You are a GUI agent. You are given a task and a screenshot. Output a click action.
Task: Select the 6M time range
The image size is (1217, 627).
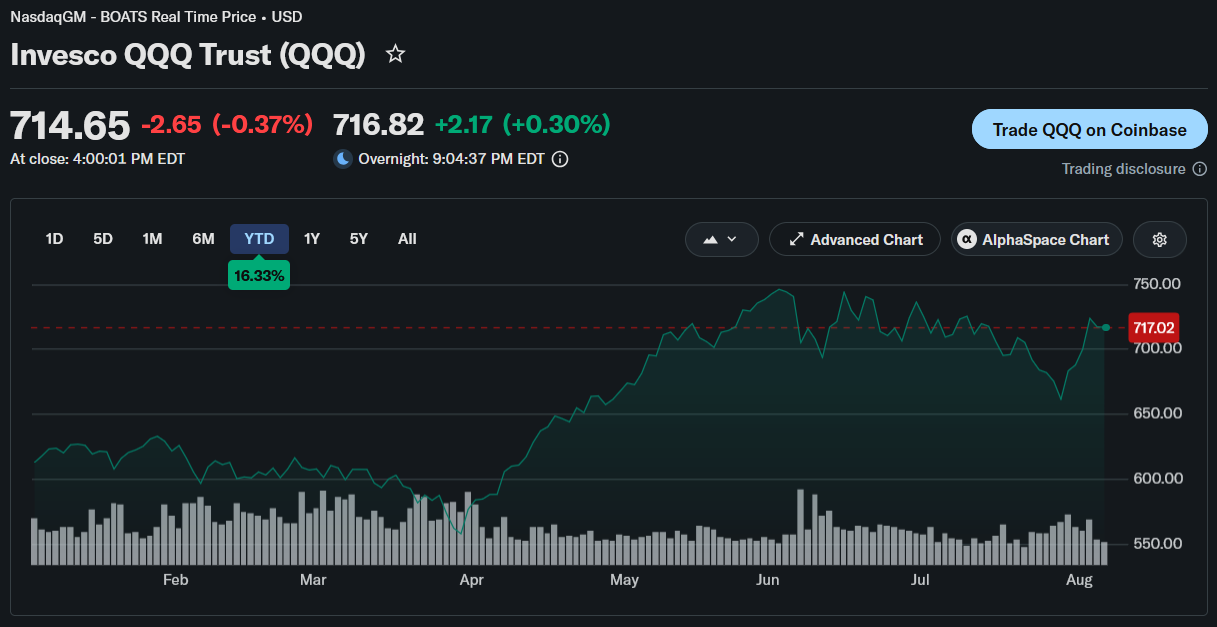pos(203,239)
